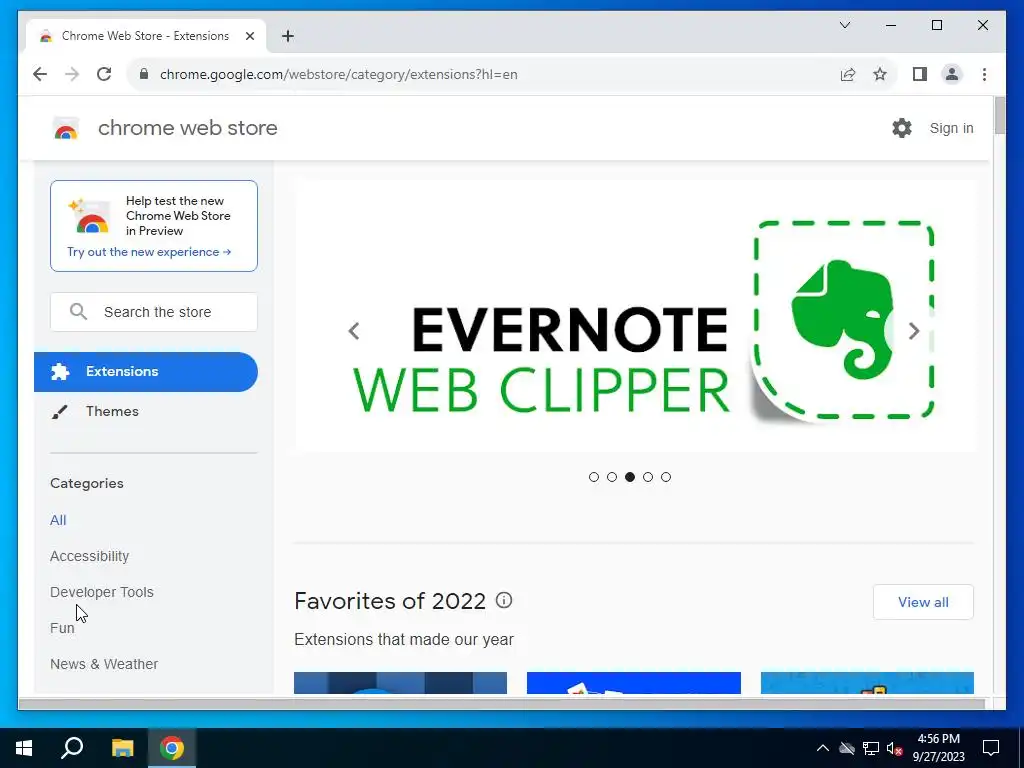Click the taskbar clock and date
The width and height of the screenshot is (1024, 768).
(938, 748)
